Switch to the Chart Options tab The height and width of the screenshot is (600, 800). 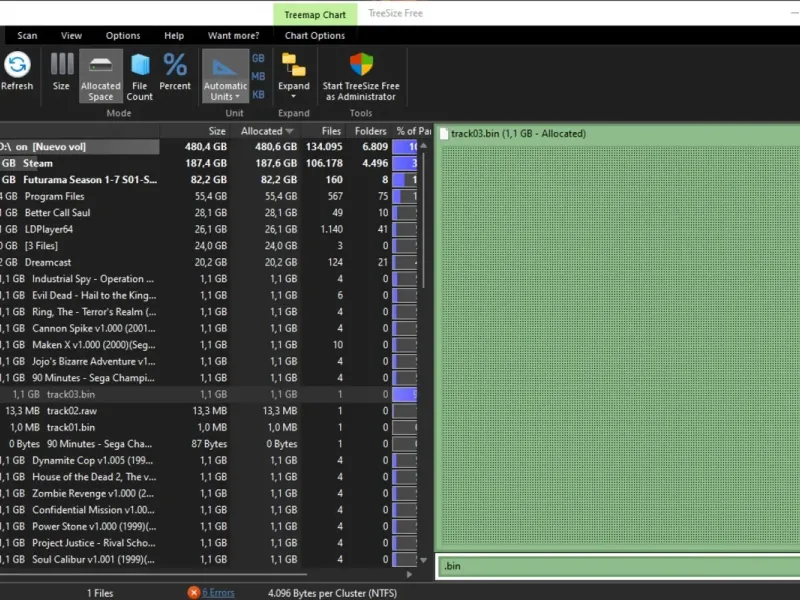pos(315,36)
